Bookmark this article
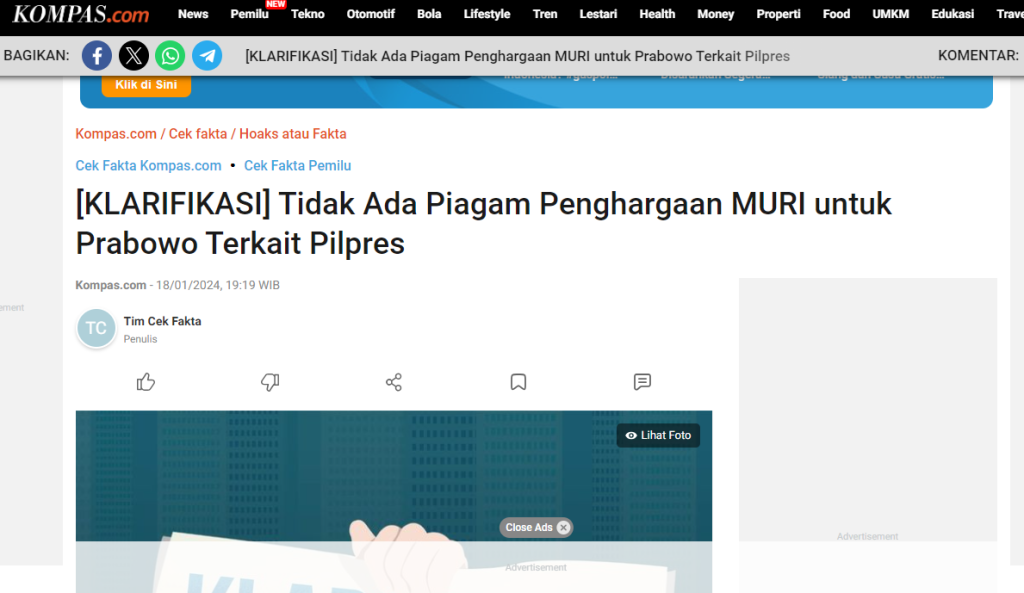The image size is (1024, 593). [518, 382]
